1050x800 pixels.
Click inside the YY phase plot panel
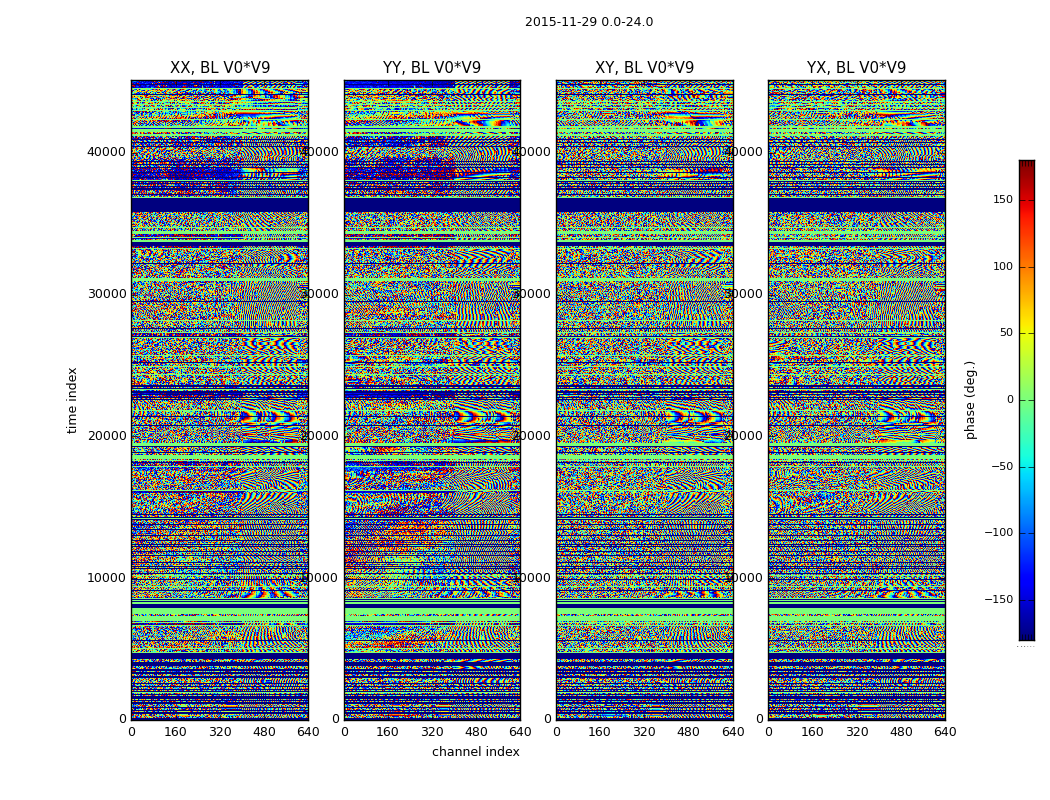click(x=432, y=400)
